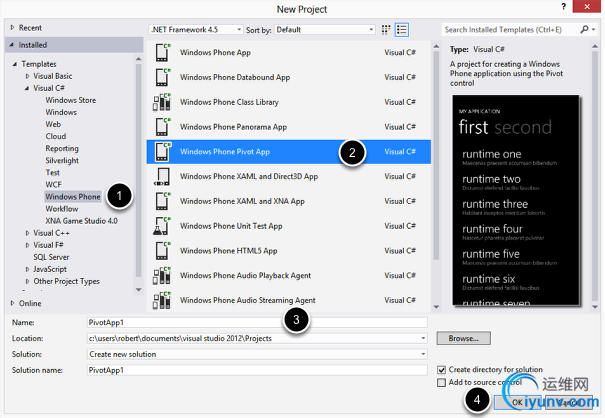Image resolution: width=605 pixels, height=418 pixels.
Task: Click the Windows Phone App template icon
Action: (162, 52)
